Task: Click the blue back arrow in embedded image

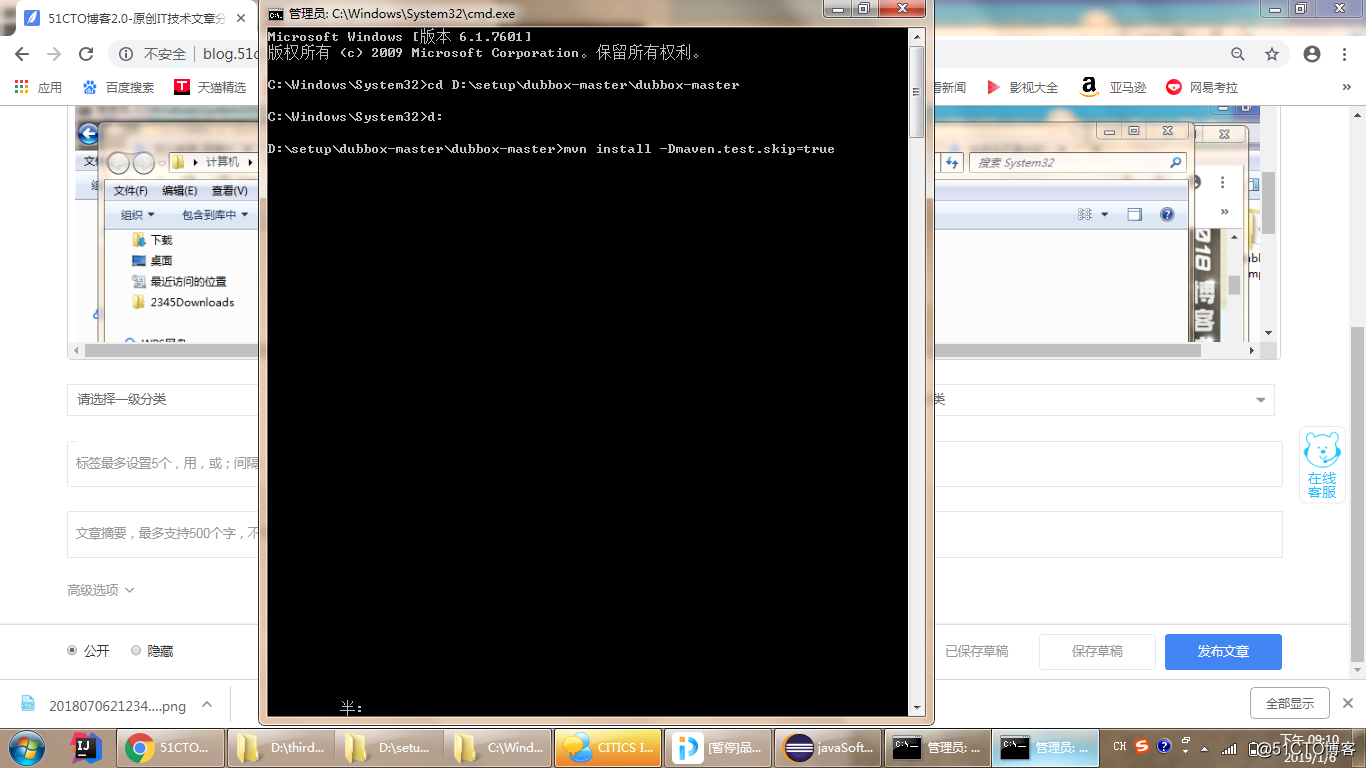Action: [x=88, y=133]
